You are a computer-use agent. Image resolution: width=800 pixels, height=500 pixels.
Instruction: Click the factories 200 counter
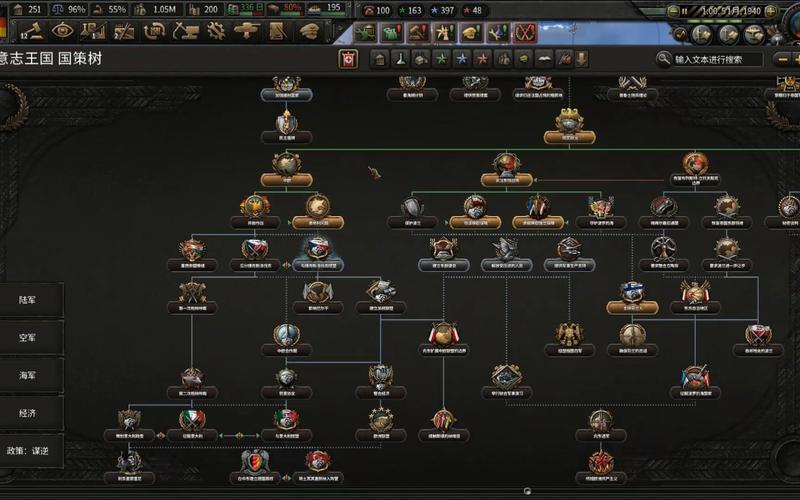(204, 9)
